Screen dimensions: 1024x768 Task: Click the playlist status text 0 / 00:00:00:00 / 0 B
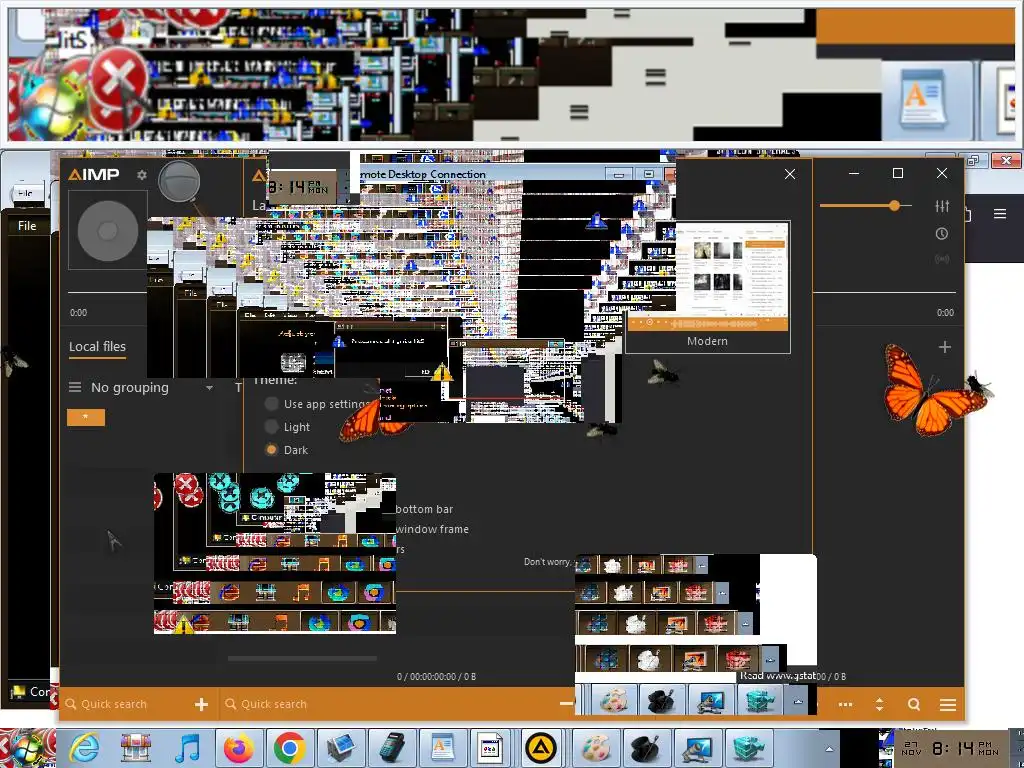pos(436,677)
